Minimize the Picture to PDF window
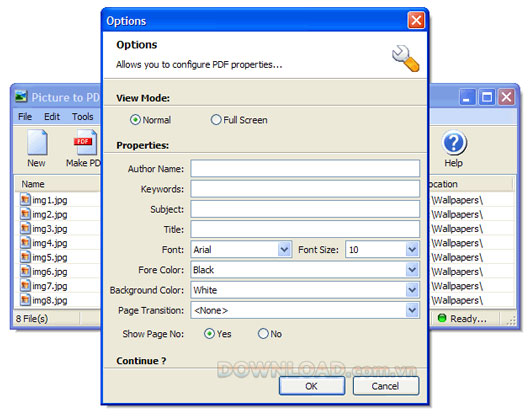530x416 pixels. 467,97
